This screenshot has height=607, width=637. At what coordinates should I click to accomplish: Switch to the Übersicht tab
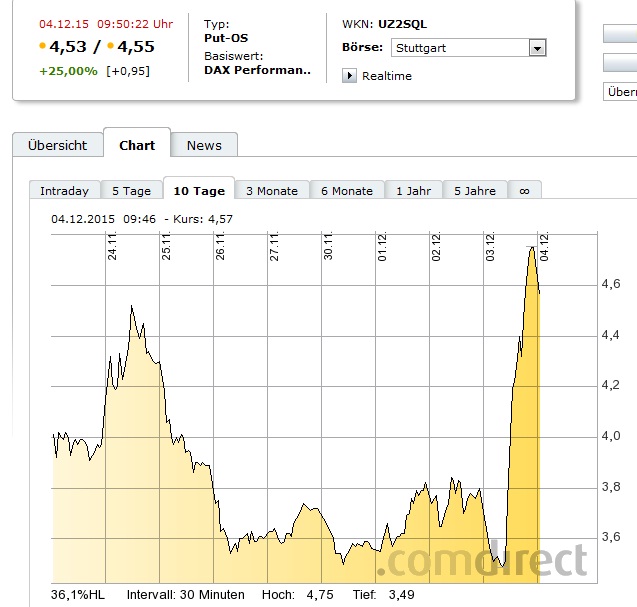tap(57, 145)
